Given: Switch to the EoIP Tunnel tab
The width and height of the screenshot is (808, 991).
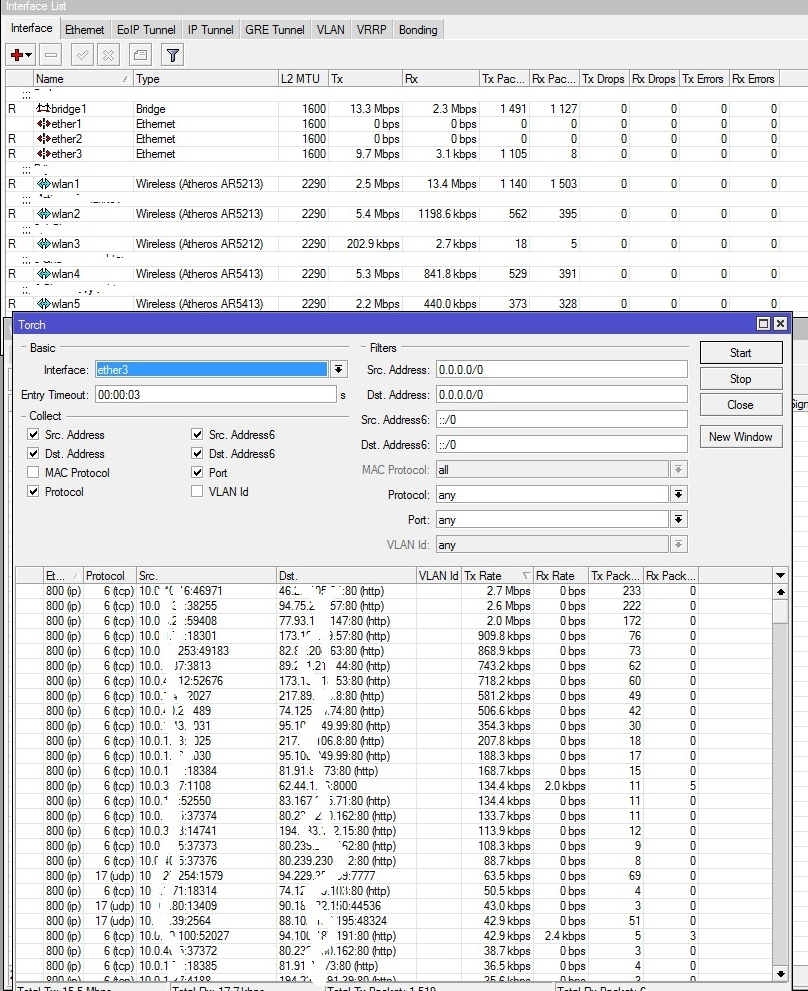Looking at the screenshot, I should pos(146,30).
